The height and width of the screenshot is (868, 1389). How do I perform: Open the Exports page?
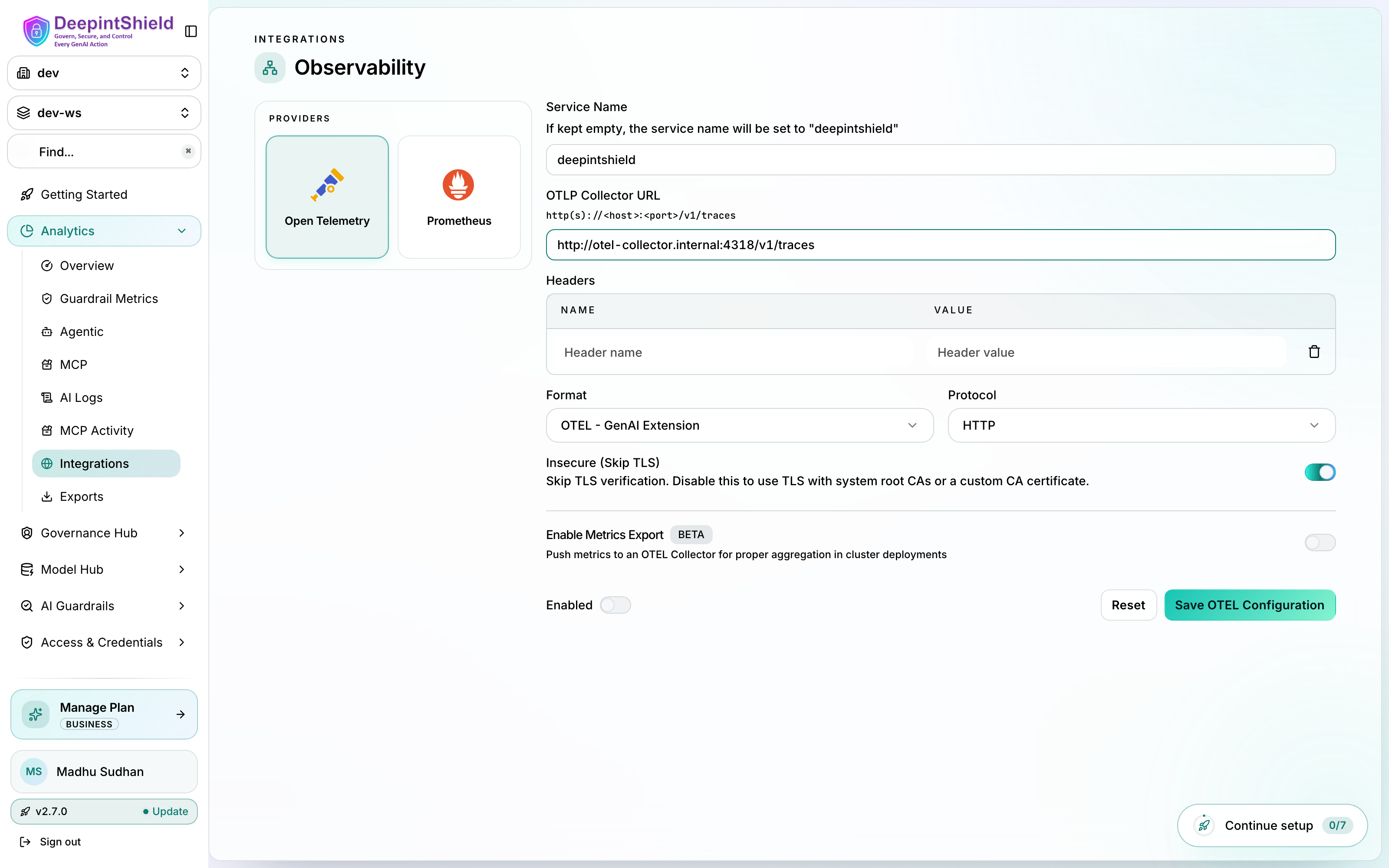pyautogui.click(x=106, y=496)
